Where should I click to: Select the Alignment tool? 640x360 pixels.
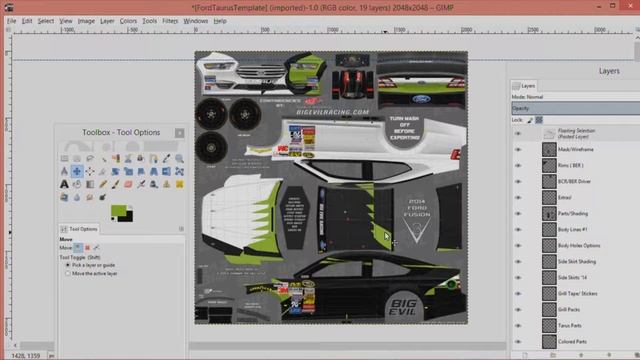point(90,171)
